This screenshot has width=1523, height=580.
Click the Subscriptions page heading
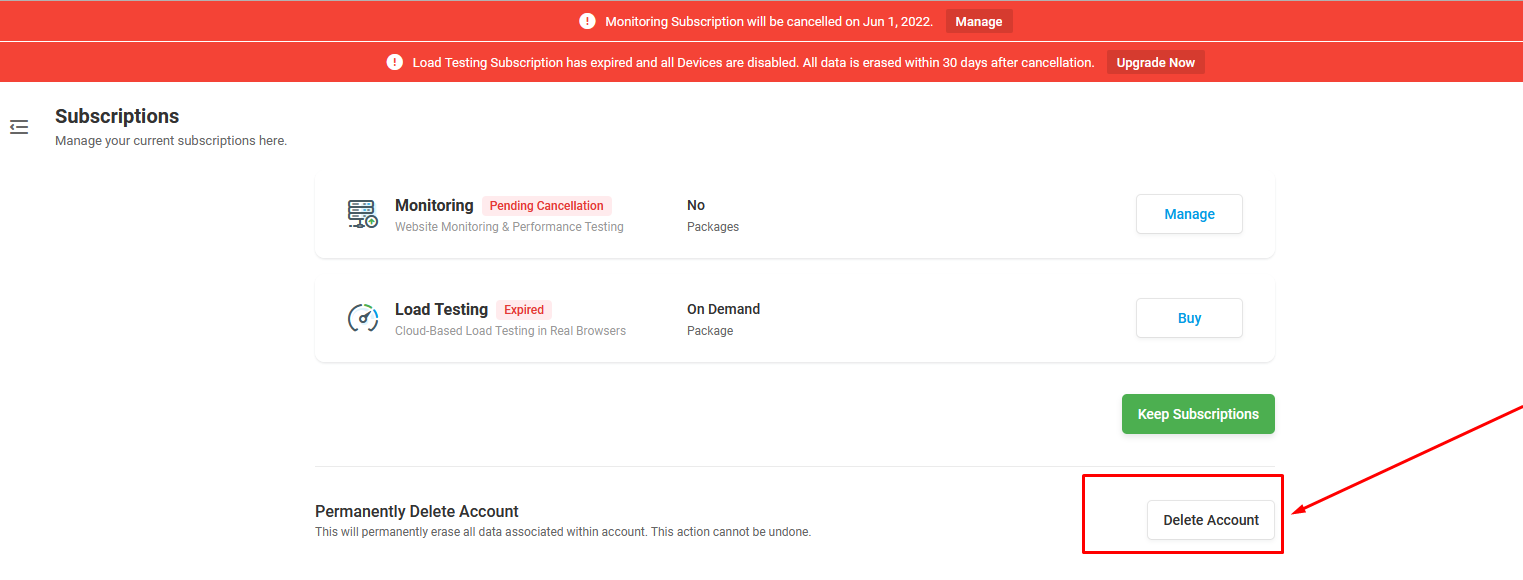pyautogui.click(x=117, y=116)
